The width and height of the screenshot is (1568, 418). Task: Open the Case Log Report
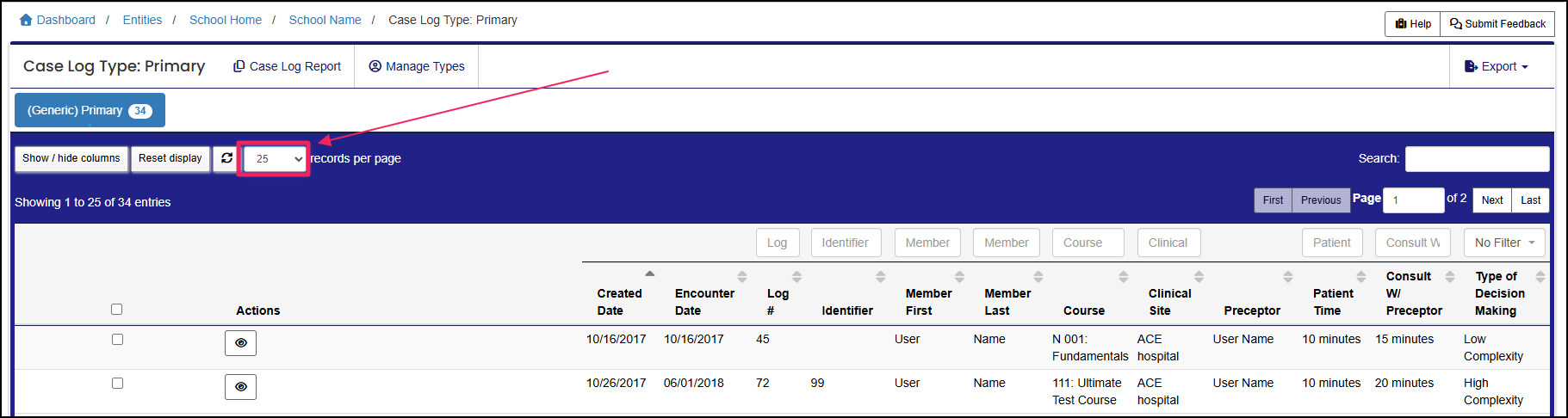click(x=287, y=66)
